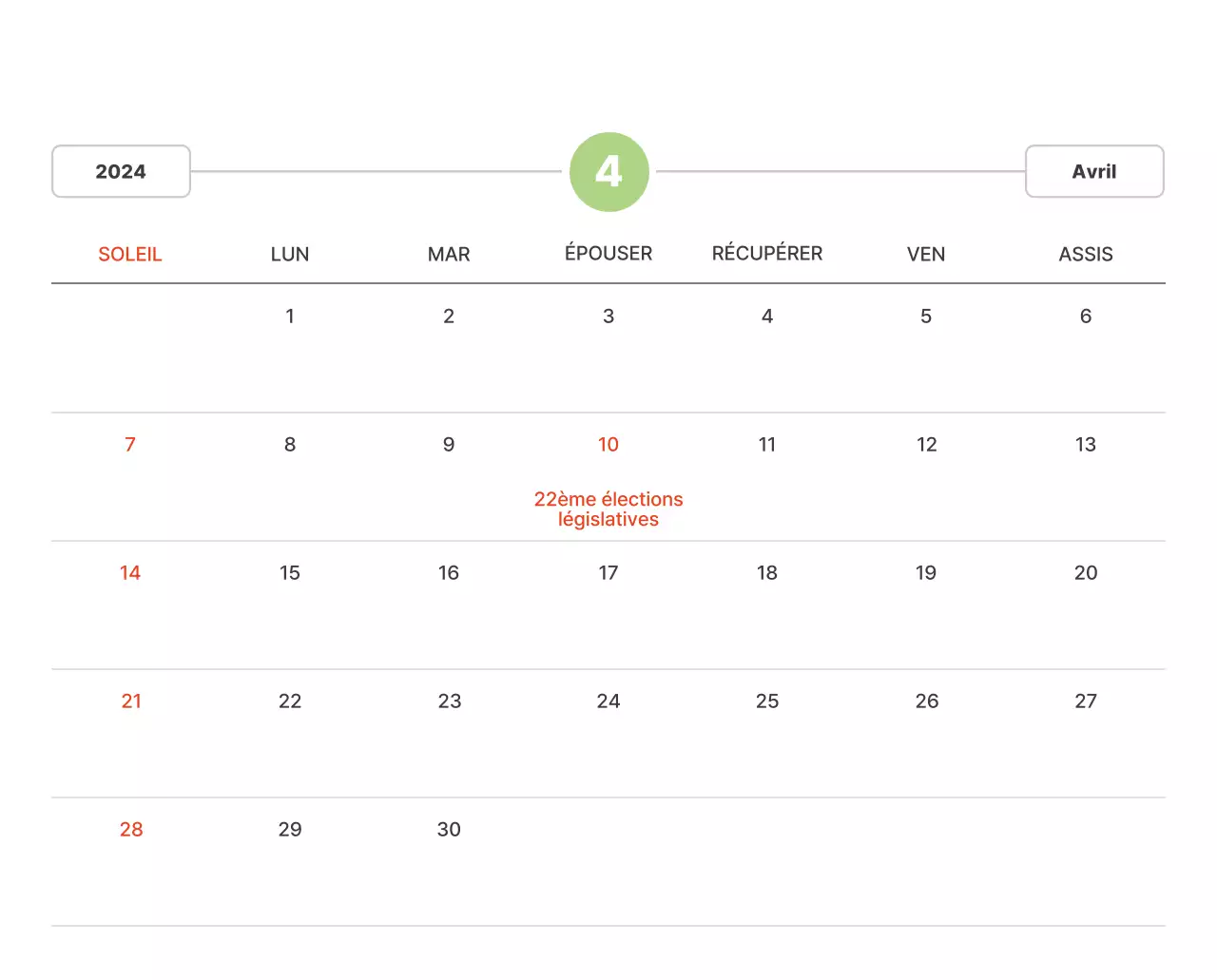Click date 24 in the grid
The image size is (1217, 980).
(608, 701)
